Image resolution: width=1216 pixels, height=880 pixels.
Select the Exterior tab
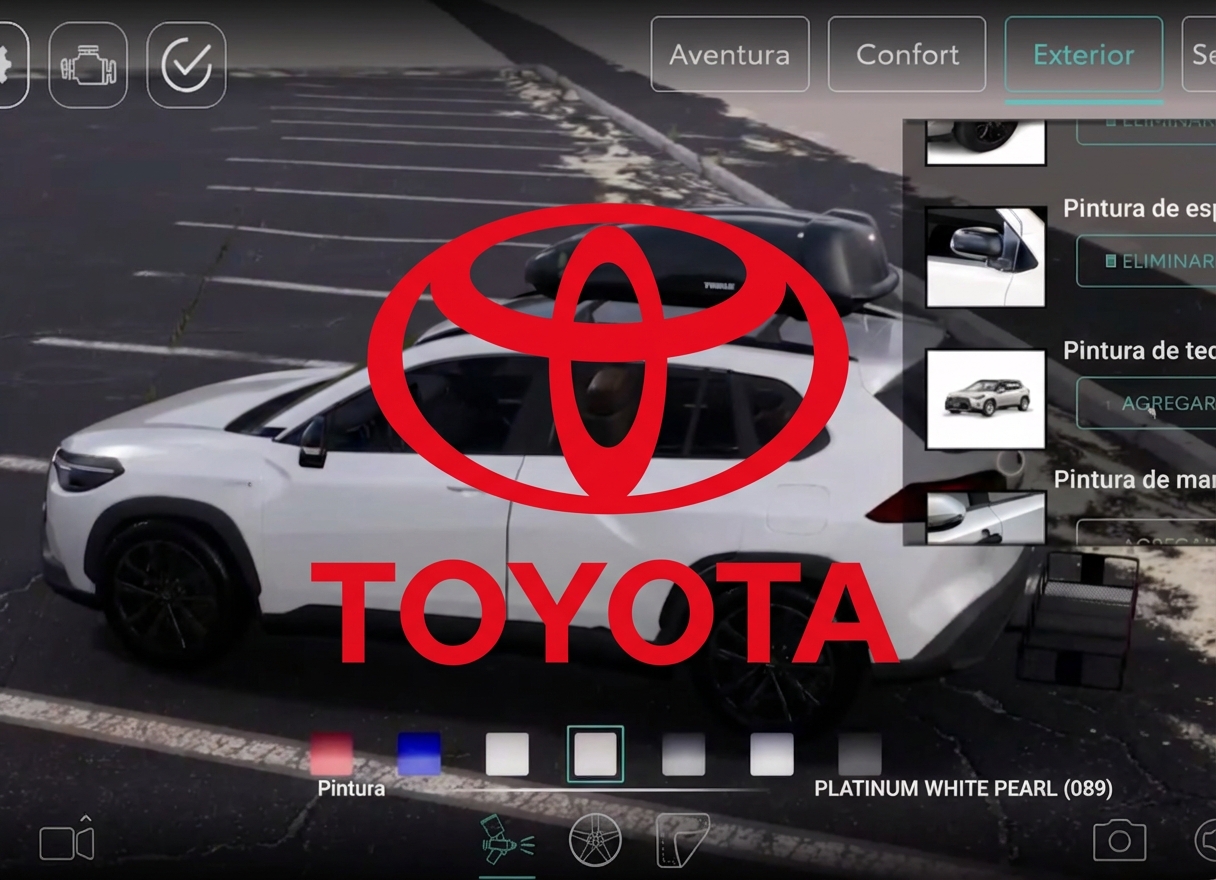pyautogui.click(x=1083, y=55)
